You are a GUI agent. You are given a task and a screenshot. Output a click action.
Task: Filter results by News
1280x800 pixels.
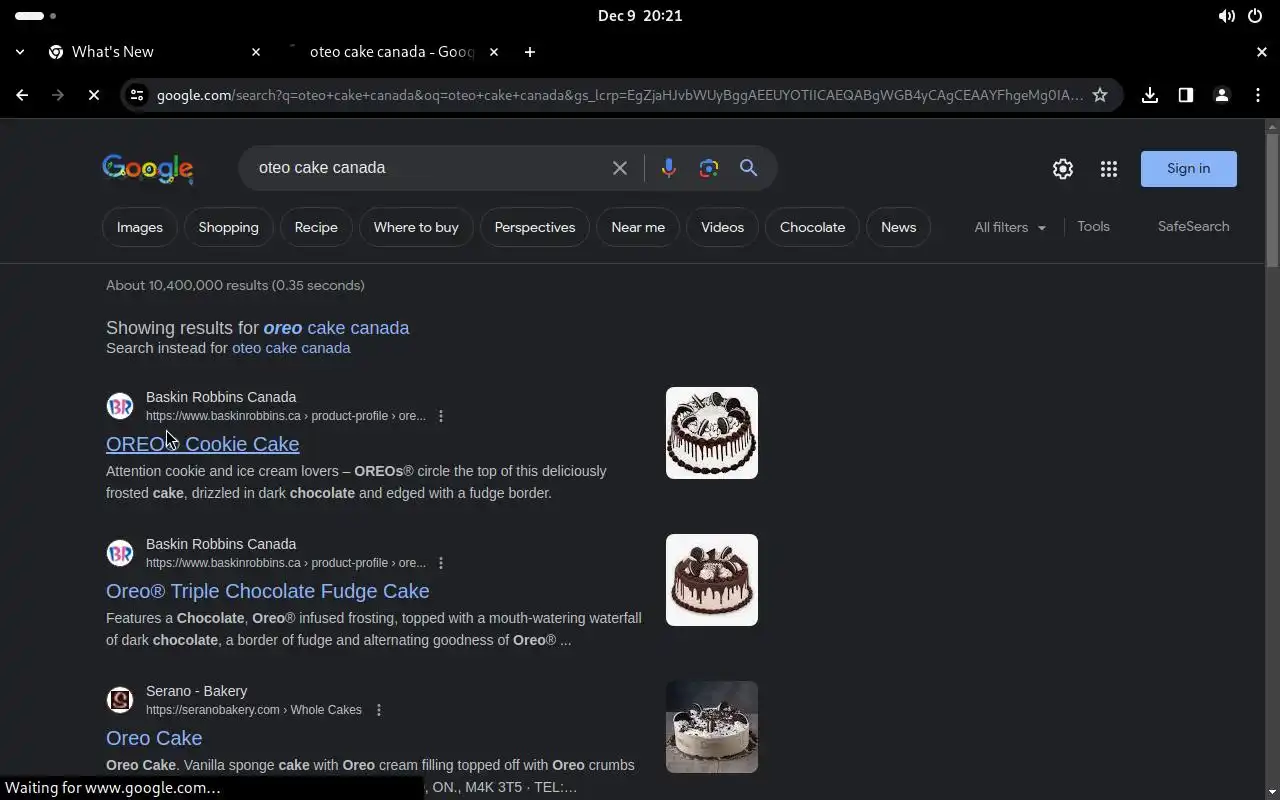click(x=898, y=227)
